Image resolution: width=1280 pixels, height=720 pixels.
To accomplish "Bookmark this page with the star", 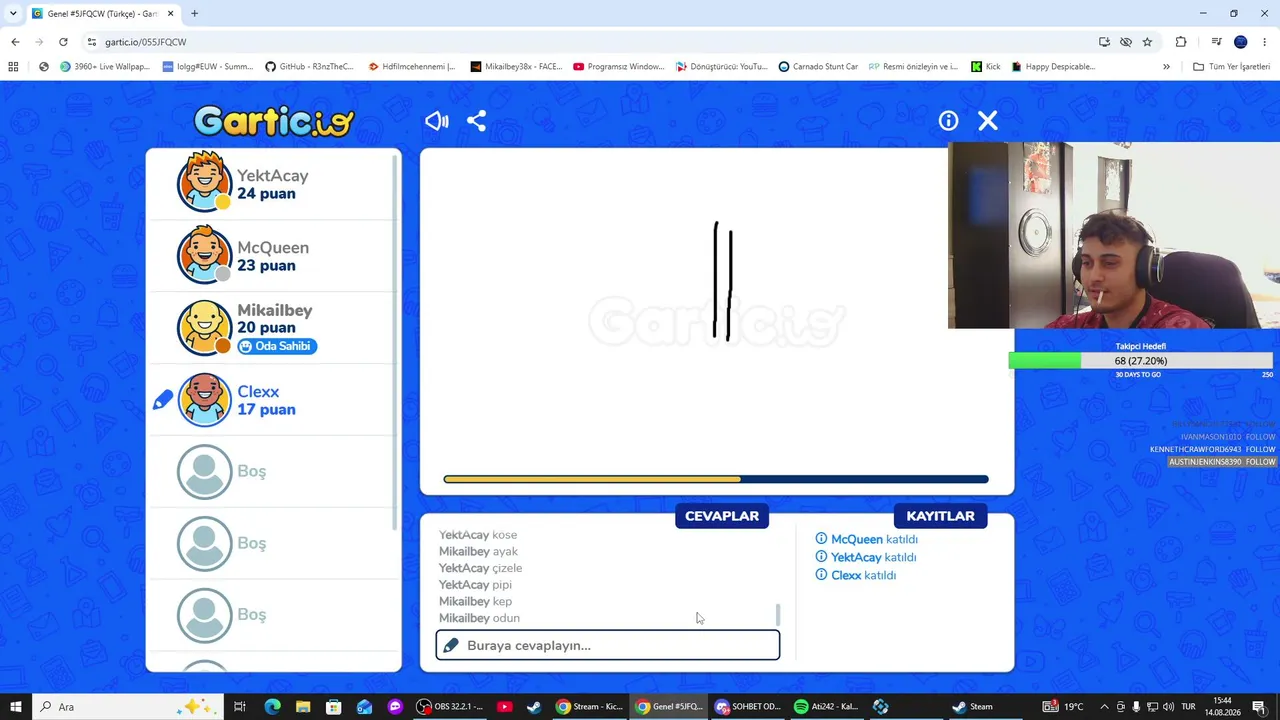I will (1147, 42).
